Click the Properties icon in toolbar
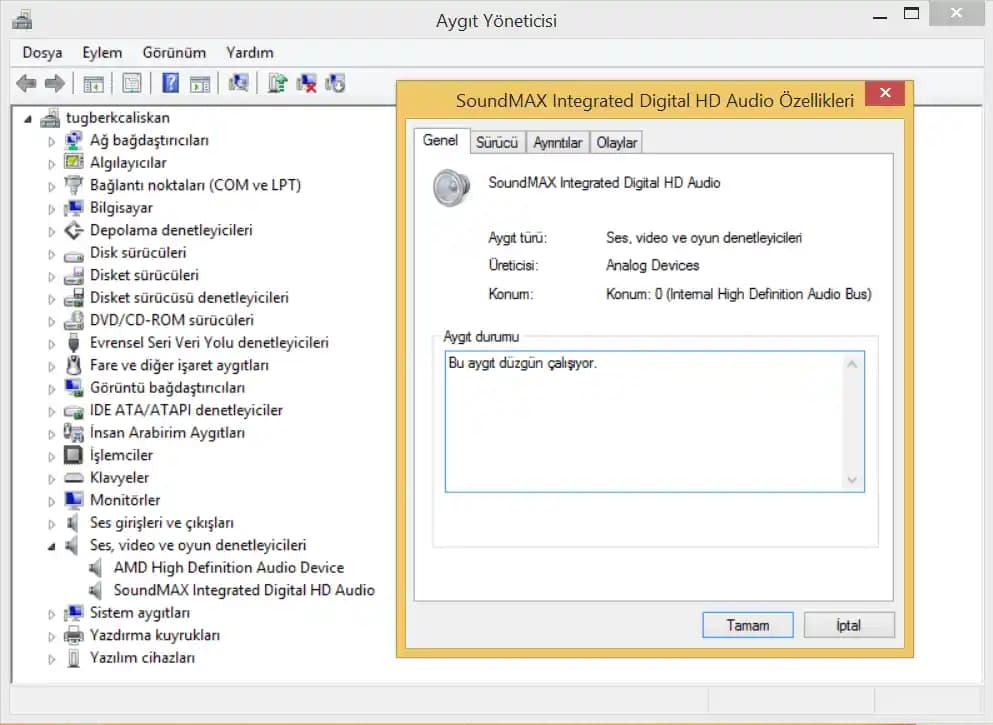993x725 pixels. click(x=131, y=84)
